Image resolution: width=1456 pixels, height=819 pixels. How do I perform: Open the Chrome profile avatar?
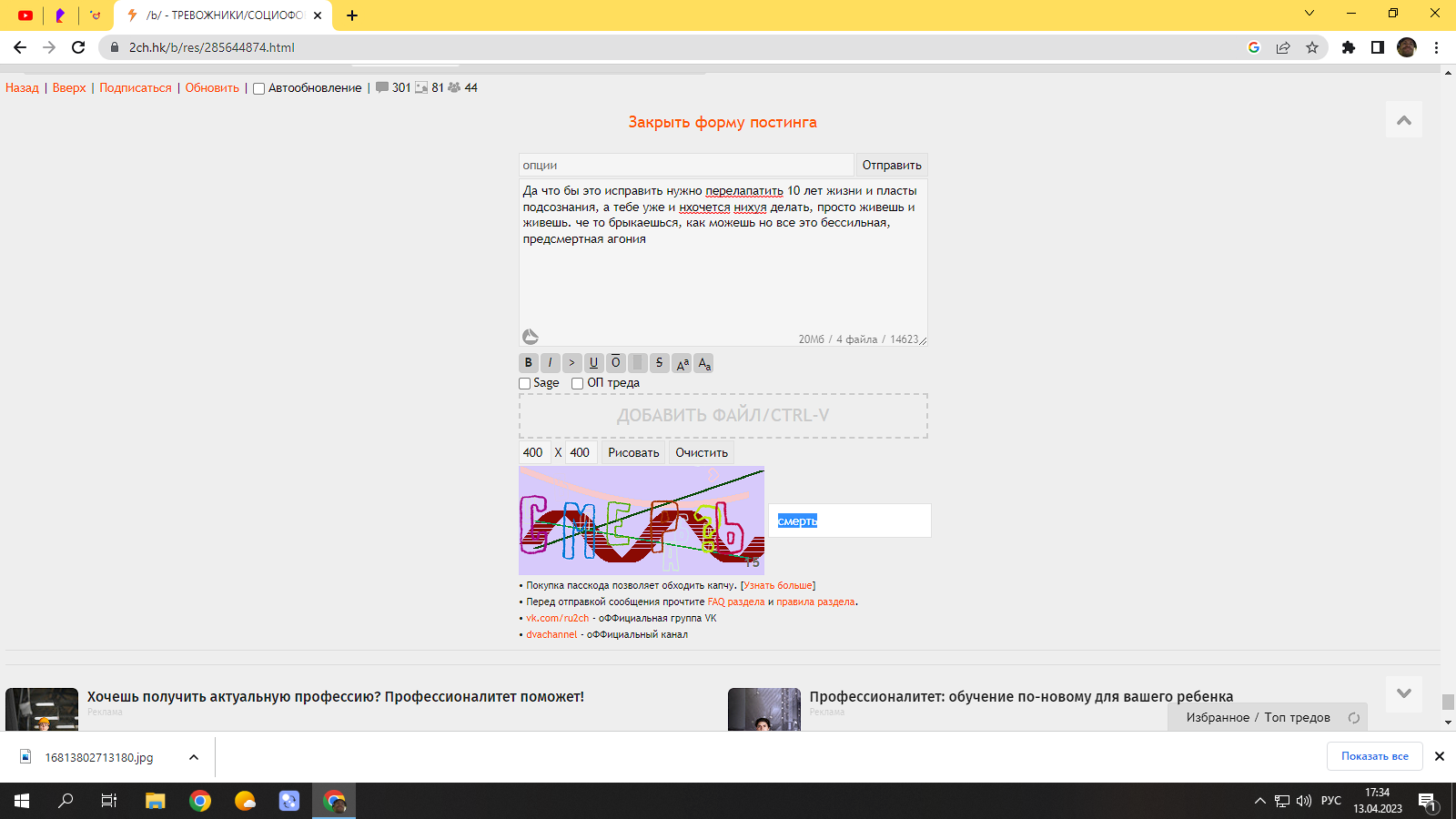1407,47
